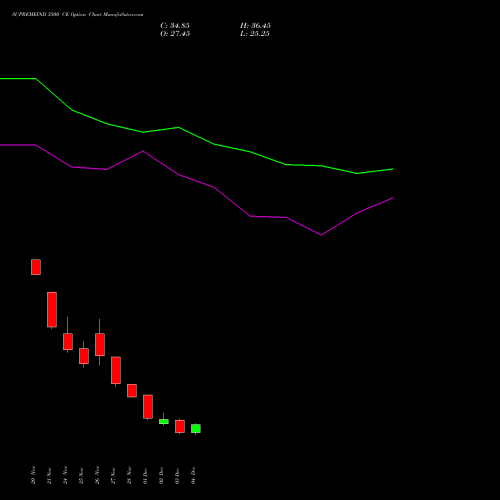Click the tall red candlestick for 21 Nov
The width and height of the screenshot is (500, 500).
[x=52, y=310]
